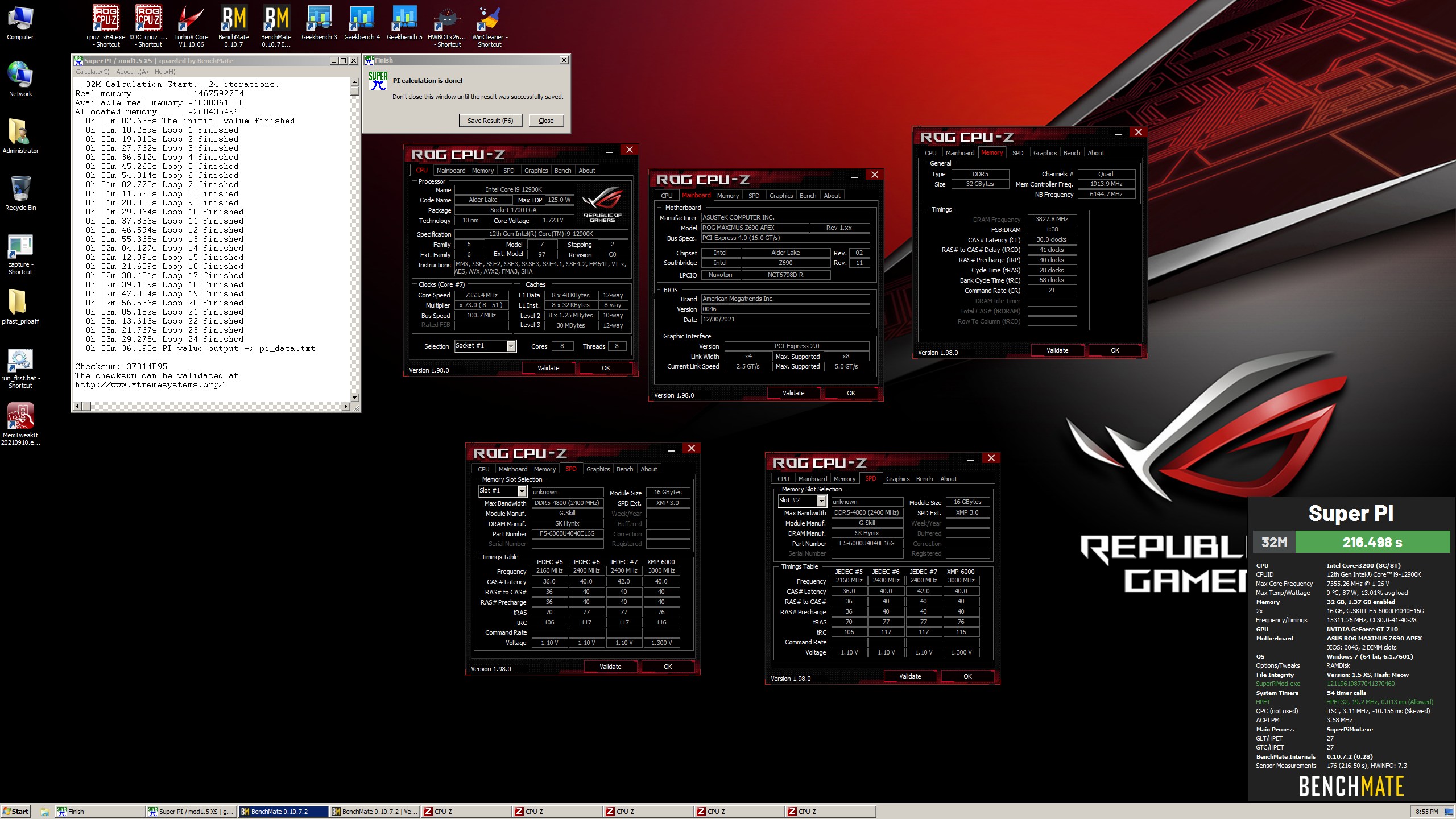Screen dimensions: 1456x819
Task: Open HWBOTx26 shortcut icon
Action: [x=447, y=26]
